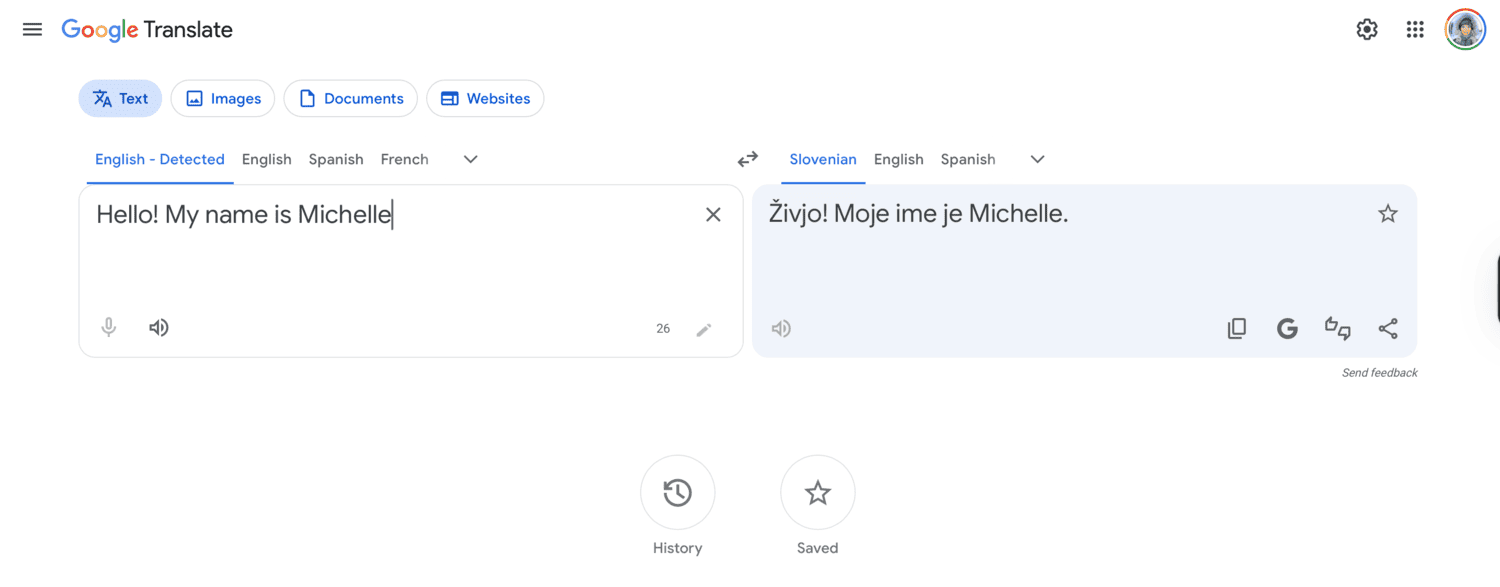Choose English as target language
Viewport: 1500px width, 587px height.
pyautogui.click(x=899, y=159)
